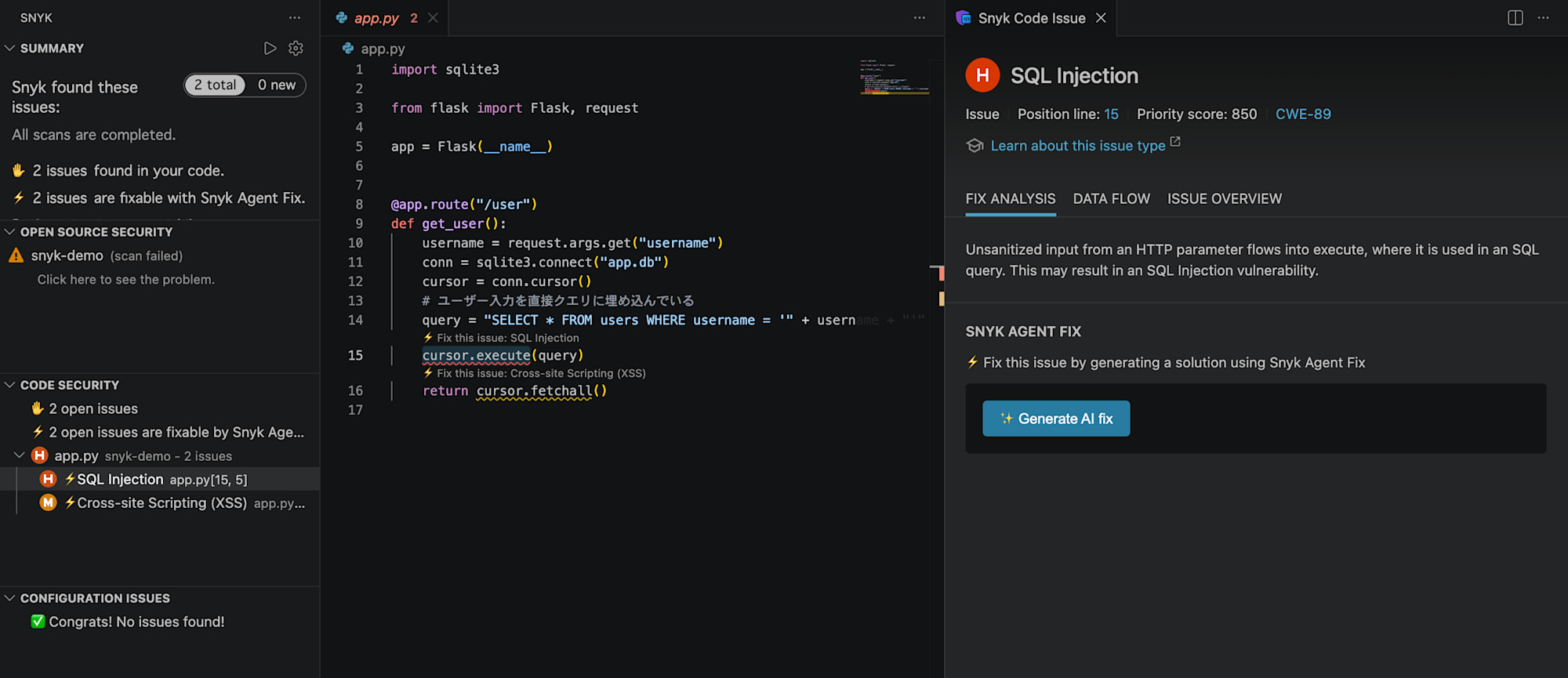Select Cross-site Scripting (XSS) issue in tree

(x=160, y=502)
